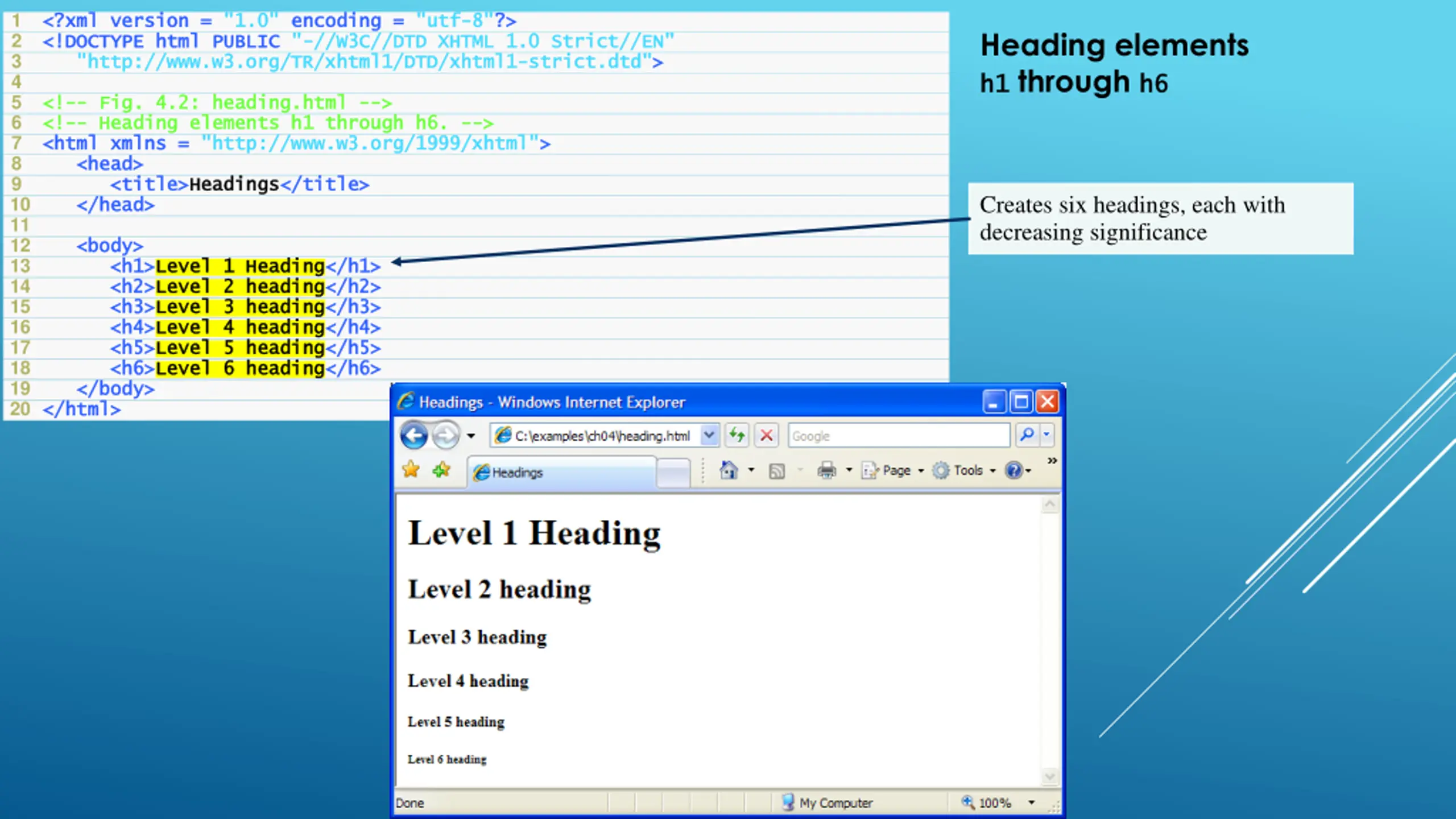
Task: Expand the zoom level dropdown arrow
Action: click(x=1032, y=803)
